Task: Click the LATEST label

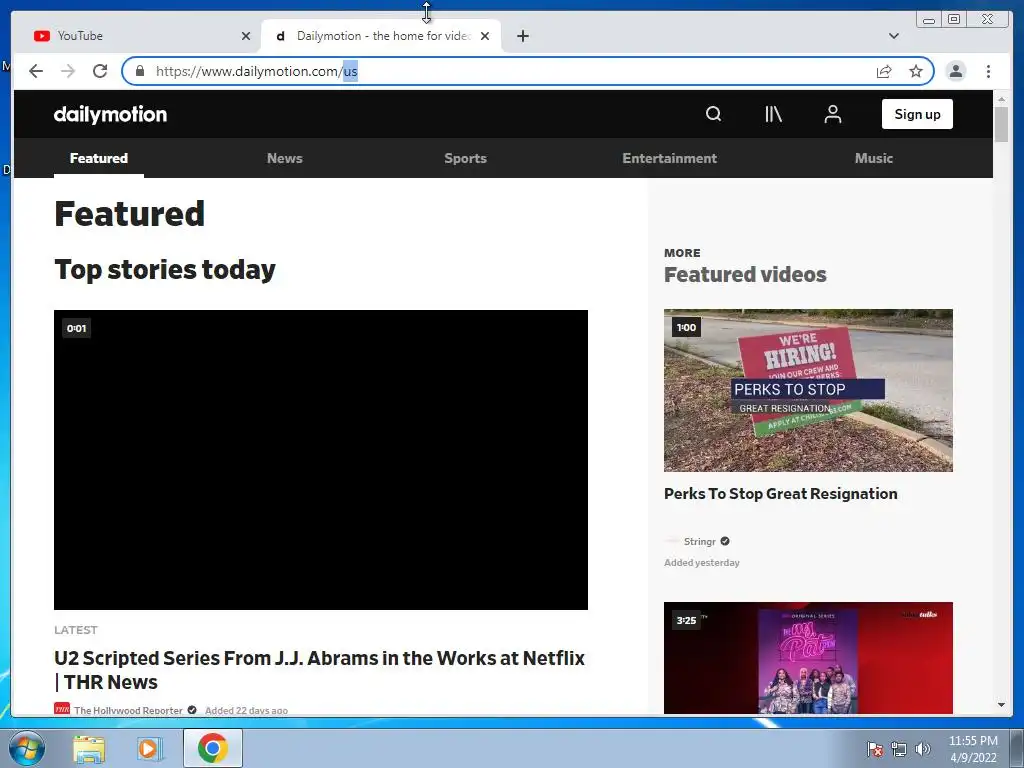Action: [76, 630]
